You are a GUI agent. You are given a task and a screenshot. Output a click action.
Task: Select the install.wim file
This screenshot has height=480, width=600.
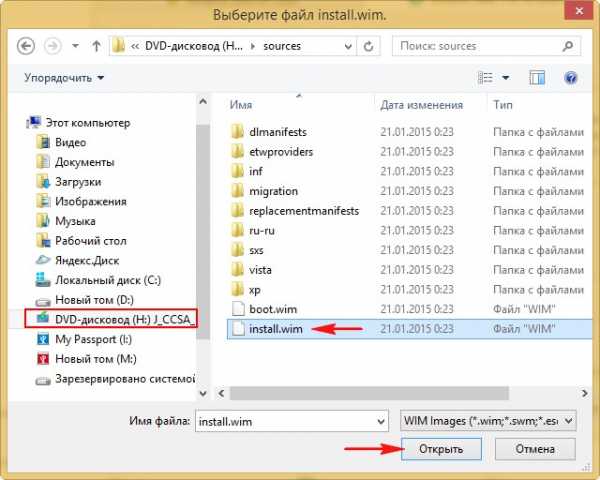pos(409,329)
